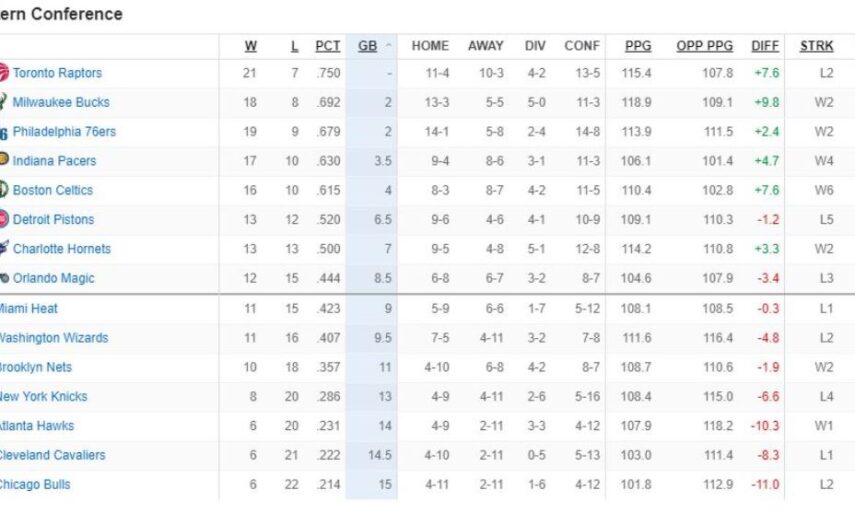Click the Milwaukee Bucks team logo
Viewport: 855px width, 513px height.
coord(4,102)
